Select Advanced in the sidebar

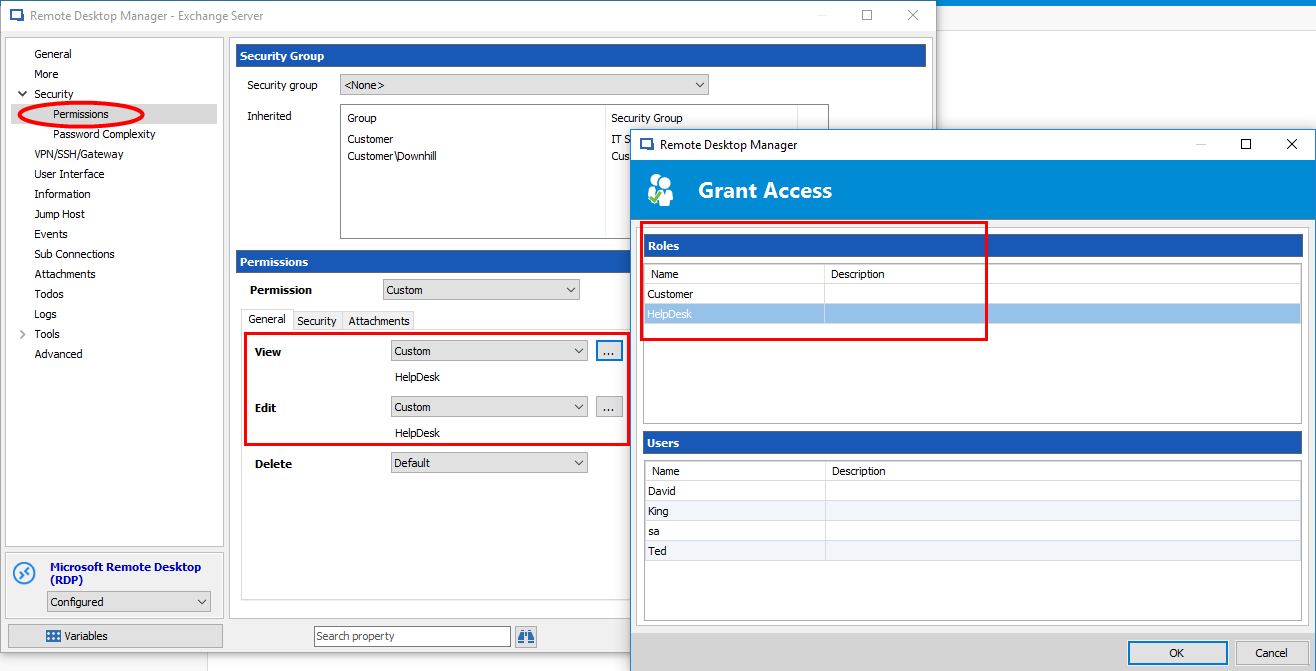pos(58,354)
